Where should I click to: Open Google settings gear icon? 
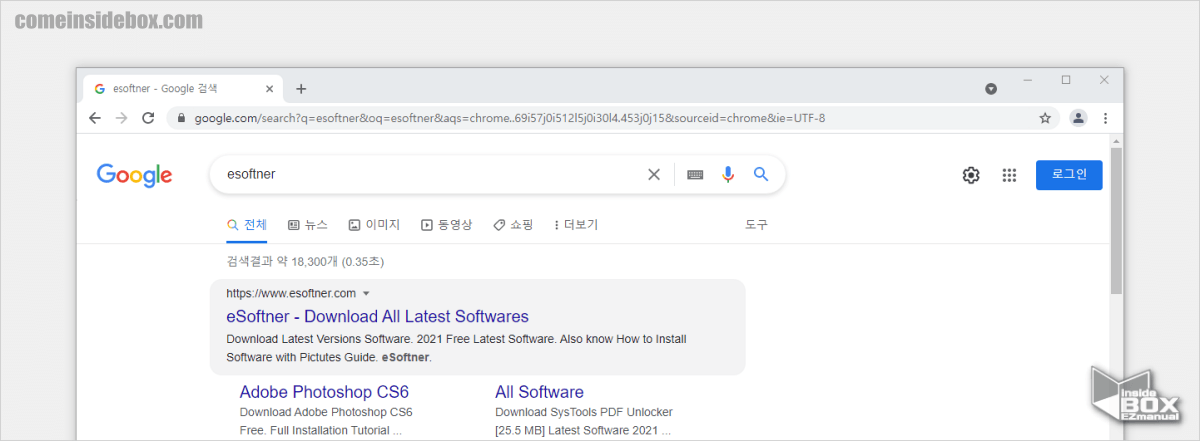[x=971, y=175]
